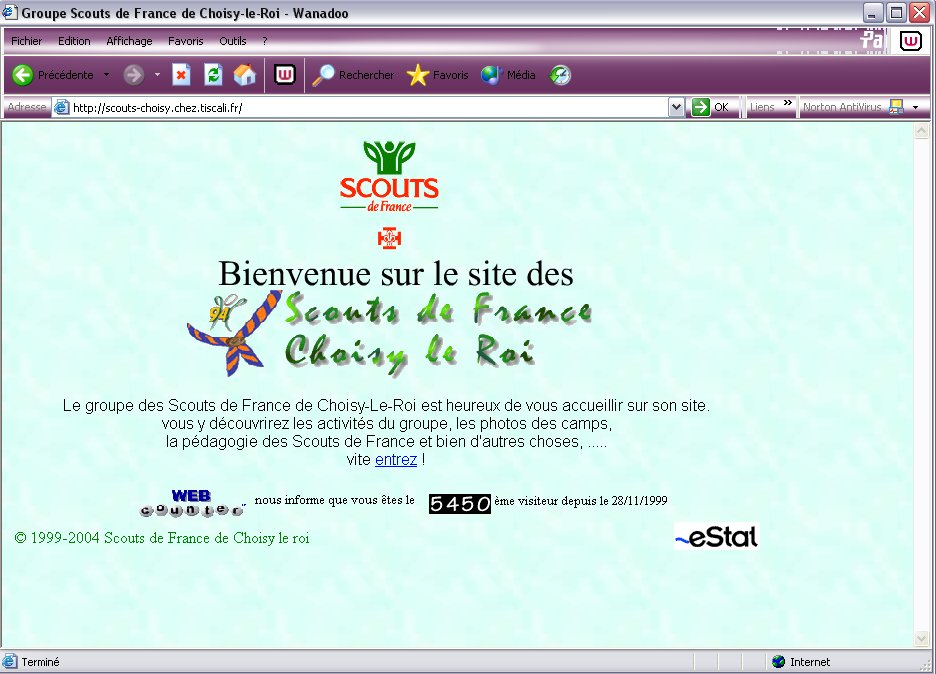This screenshot has width=936, height=674.
Task: Click the small red scout cross emblem
Action: [389, 238]
